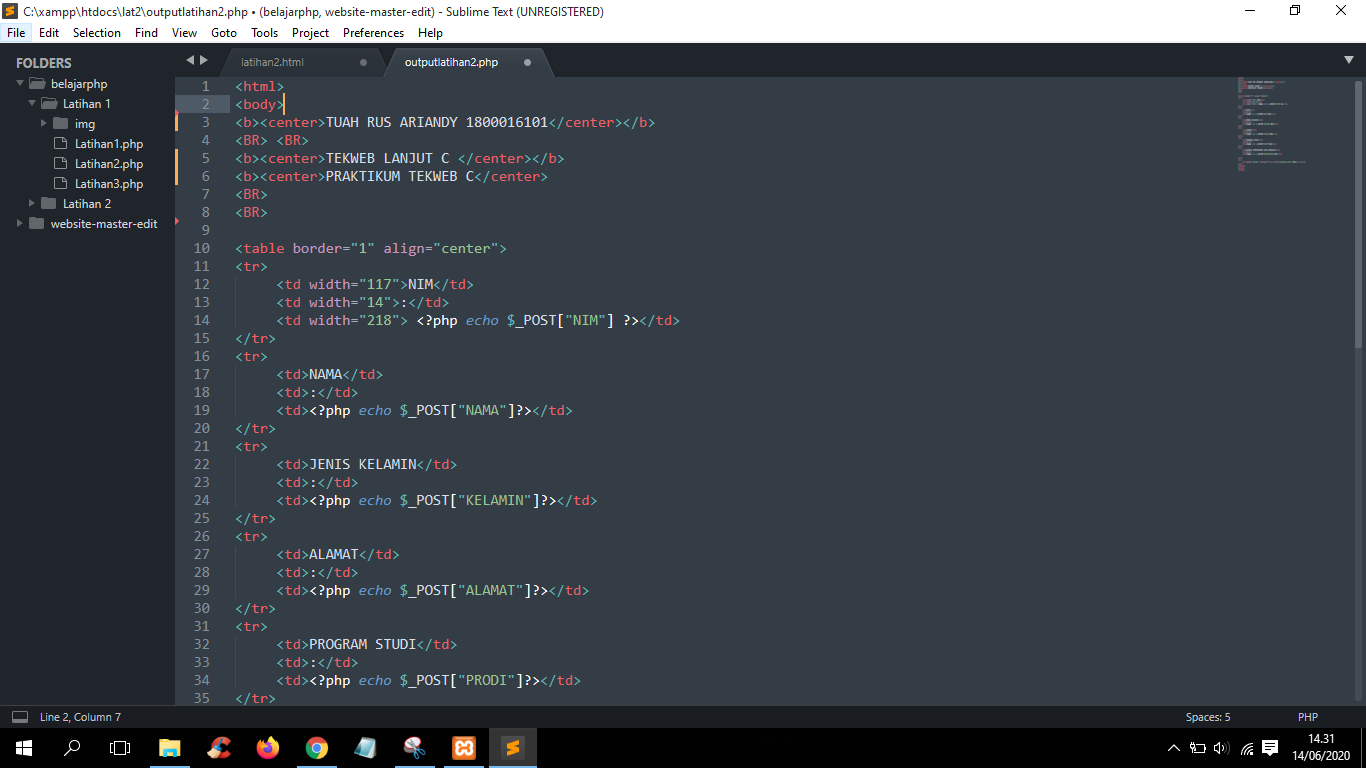Open Task View in the taskbar
This screenshot has height=768, width=1366.
point(120,748)
